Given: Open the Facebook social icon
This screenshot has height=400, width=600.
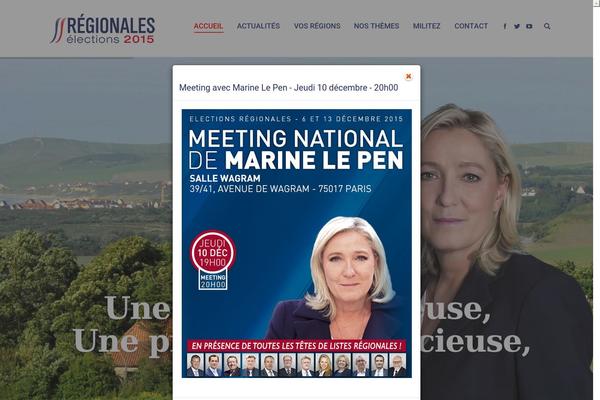Looking at the screenshot, I should [505, 26].
